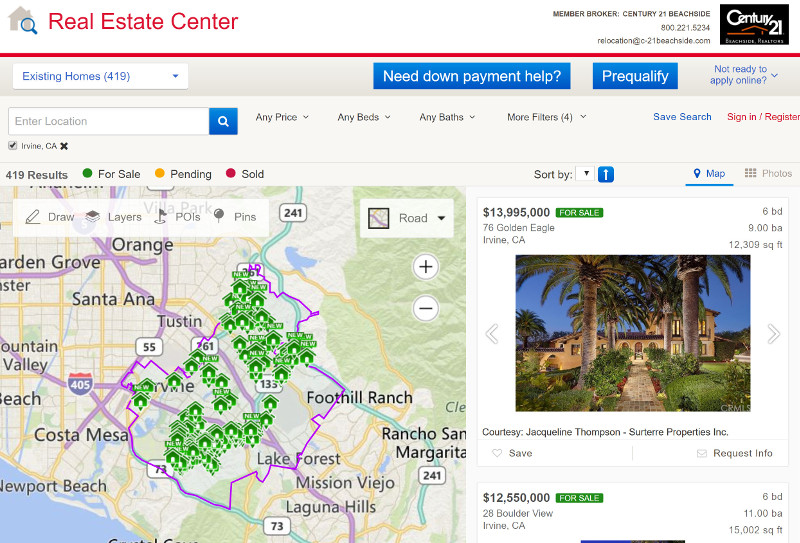The height and width of the screenshot is (543, 800).
Task: Toggle the sort direction arrow button
Action: [606, 175]
